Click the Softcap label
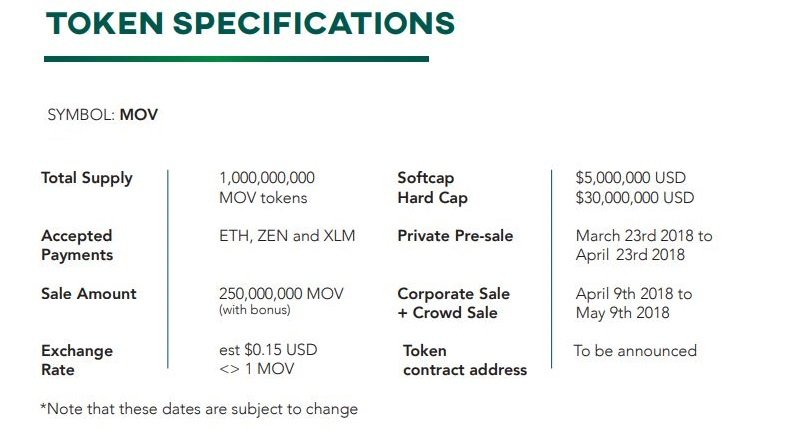The height and width of the screenshot is (440, 788). pyautogui.click(x=426, y=178)
